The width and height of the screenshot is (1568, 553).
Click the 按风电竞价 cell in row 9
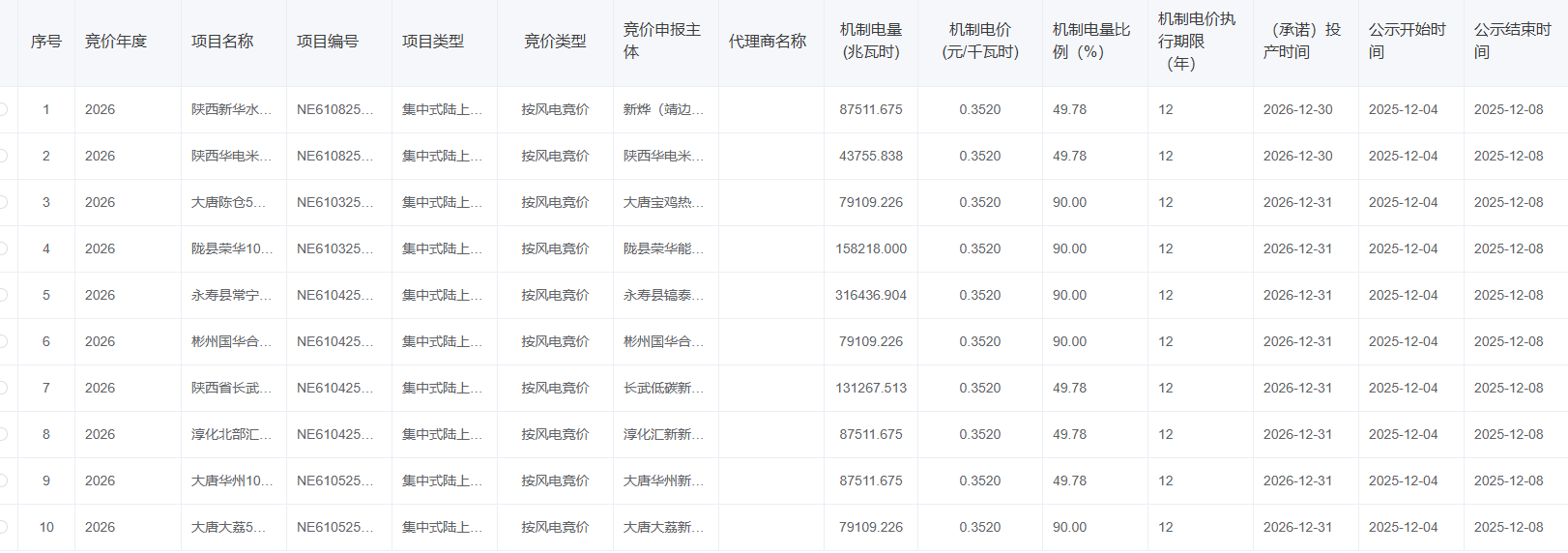point(555,480)
